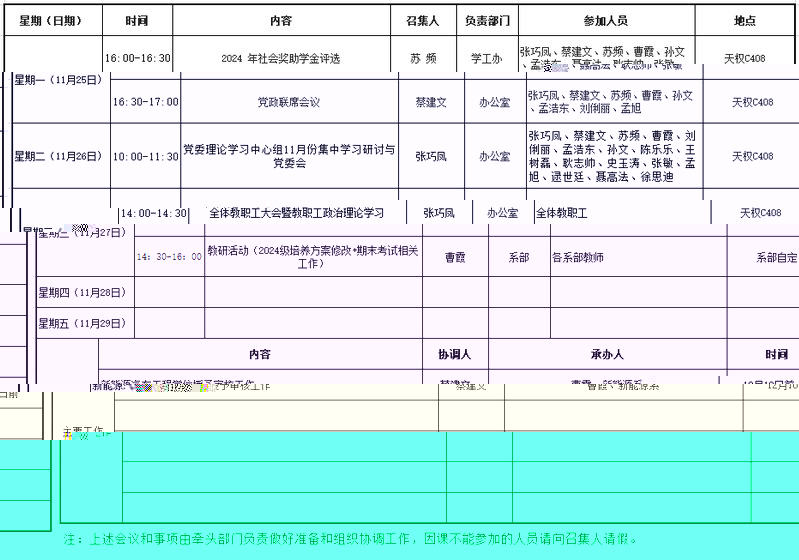Click the 内容 header next to 协调人
The width and height of the screenshot is (799, 560).
pyautogui.click(x=260, y=354)
